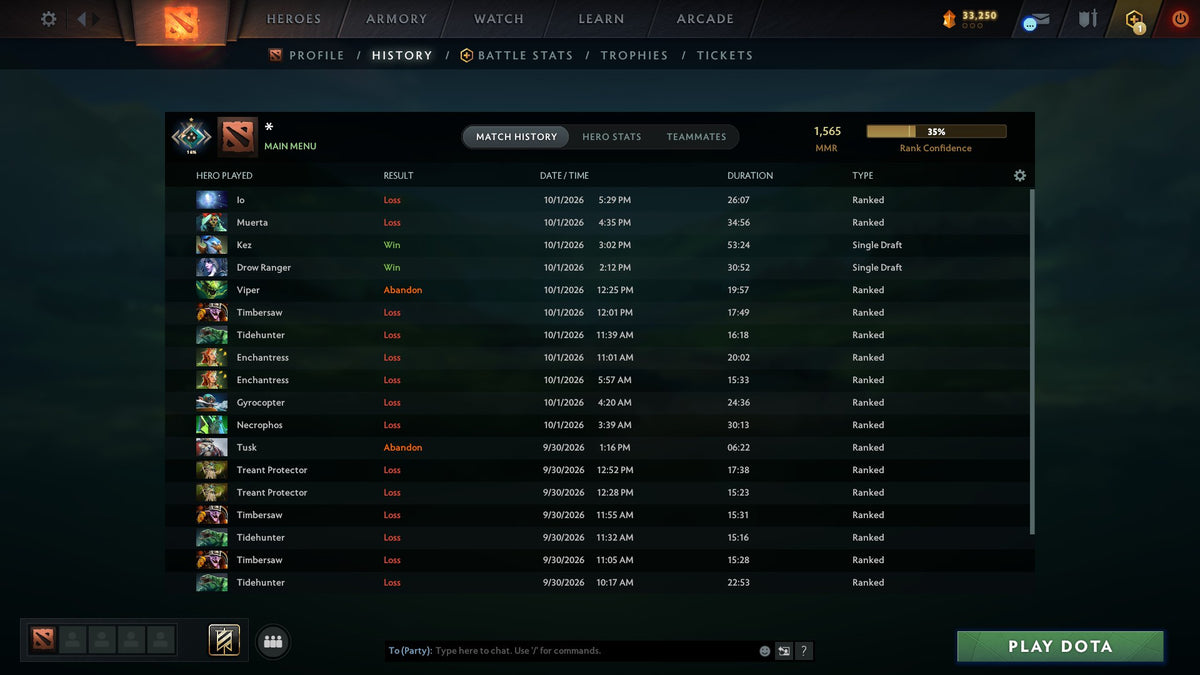Click the Muerta hero portrait

(x=212, y=222)
